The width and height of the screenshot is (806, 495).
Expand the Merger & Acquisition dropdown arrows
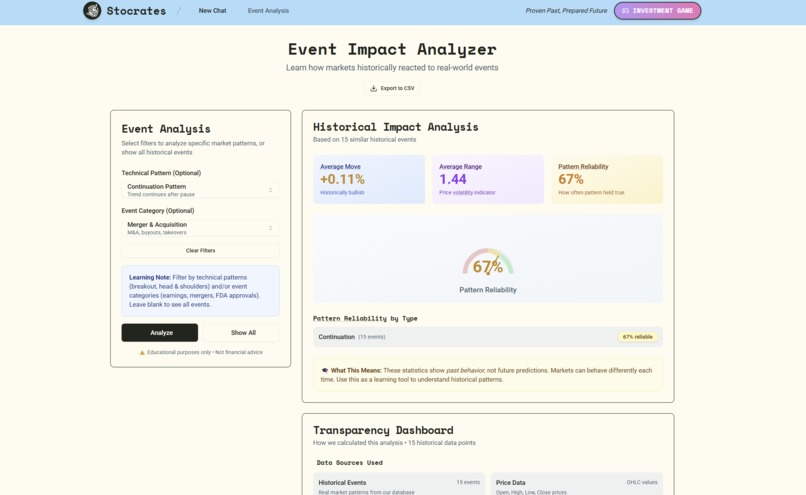(270, 228)
